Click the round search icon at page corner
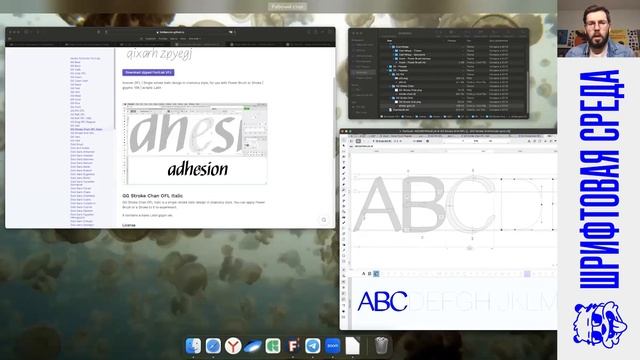This screenshot has height=360, width=640. [324, 220]
